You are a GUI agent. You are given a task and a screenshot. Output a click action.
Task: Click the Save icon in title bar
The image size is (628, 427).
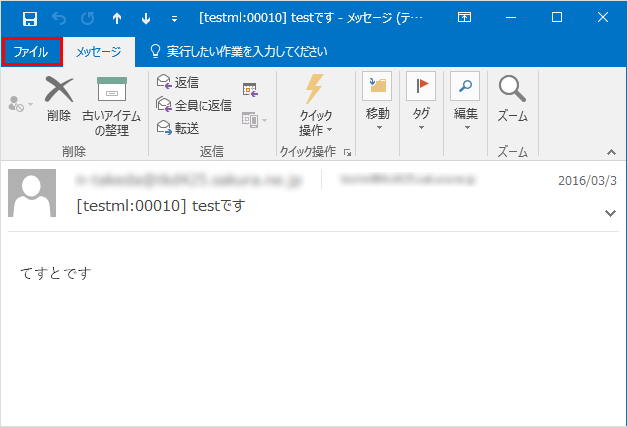31,17
